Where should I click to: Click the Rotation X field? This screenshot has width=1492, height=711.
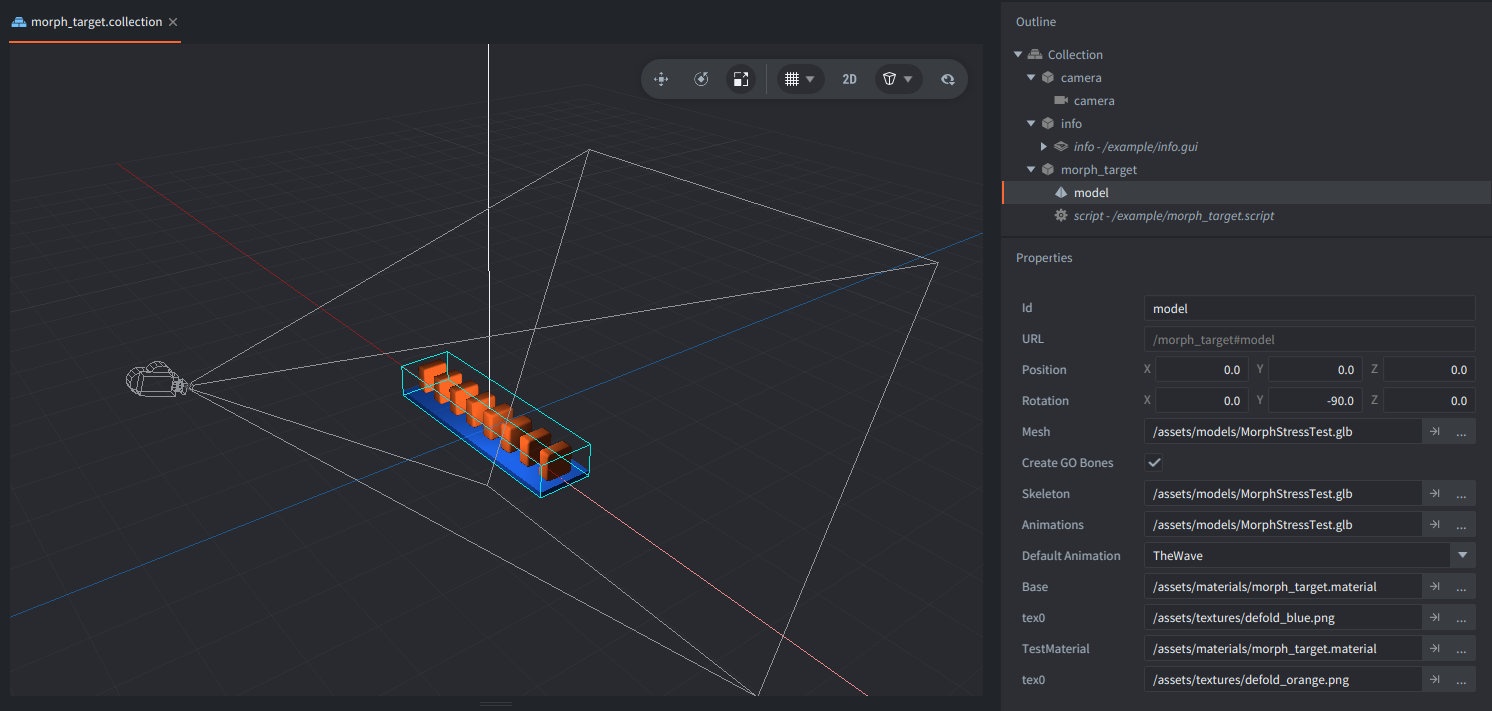point(1202,401)
